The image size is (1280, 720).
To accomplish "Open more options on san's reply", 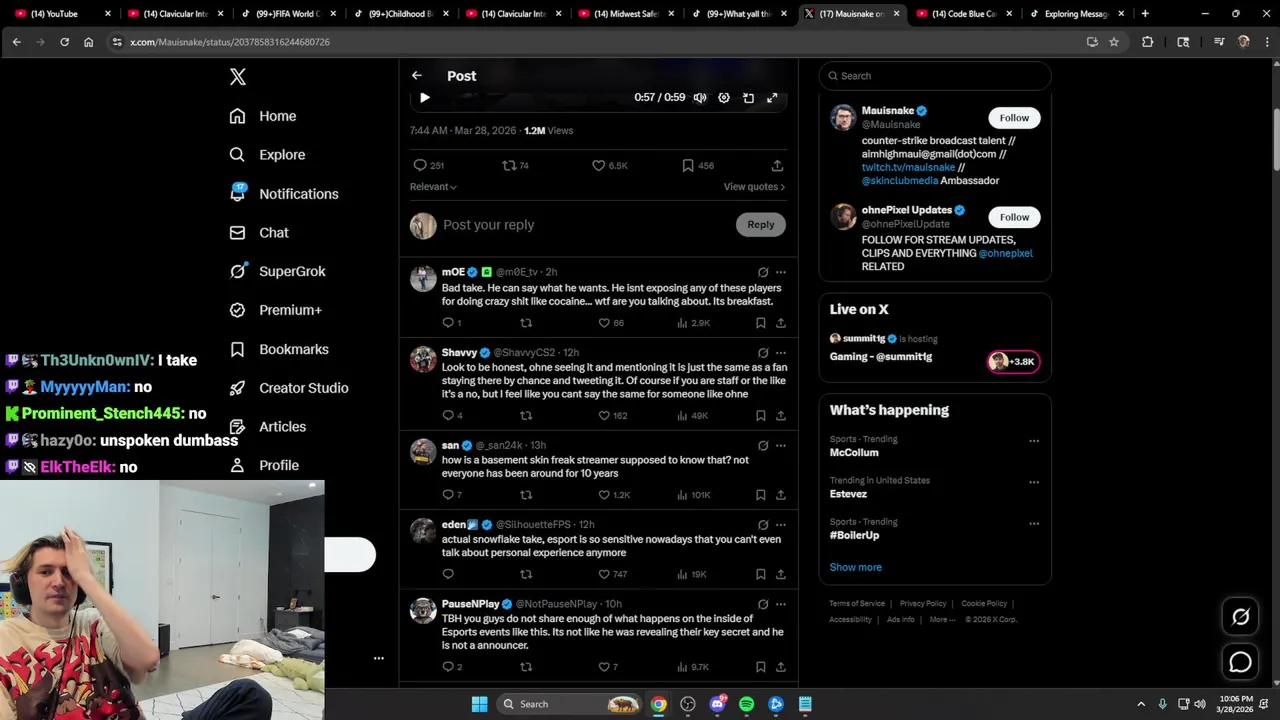I will coord(781,445).
